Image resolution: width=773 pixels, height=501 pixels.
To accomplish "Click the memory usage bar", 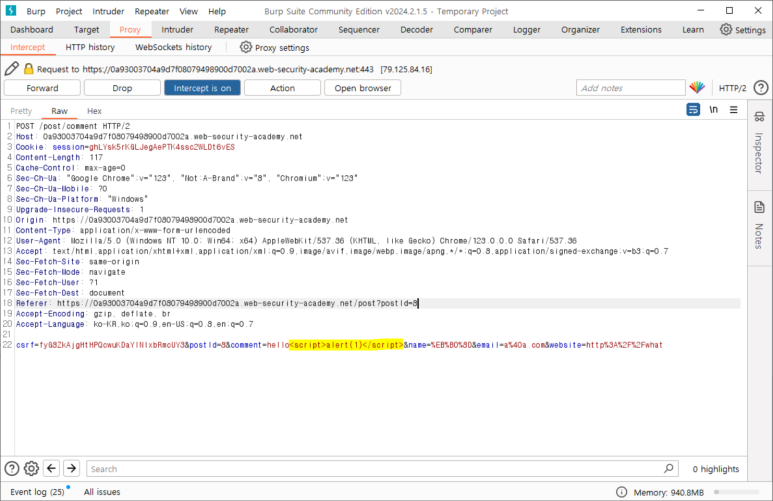I will coord(737,492).
